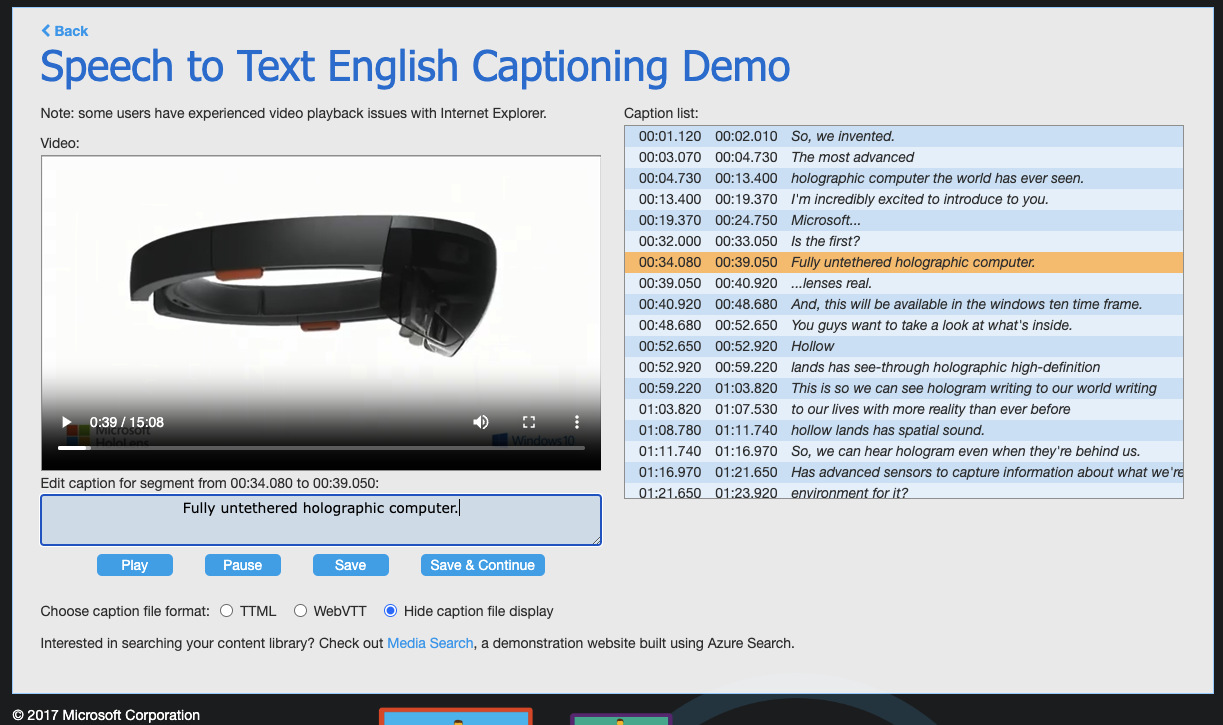Click the video play triangle icon
This screenshot has height=725, width=1223.
[67, 422]
